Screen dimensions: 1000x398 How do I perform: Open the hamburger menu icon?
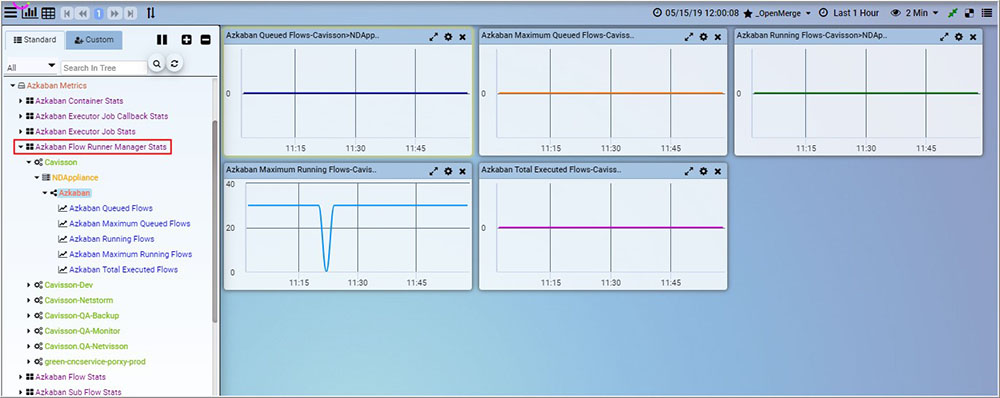click(x=11, y=12)
